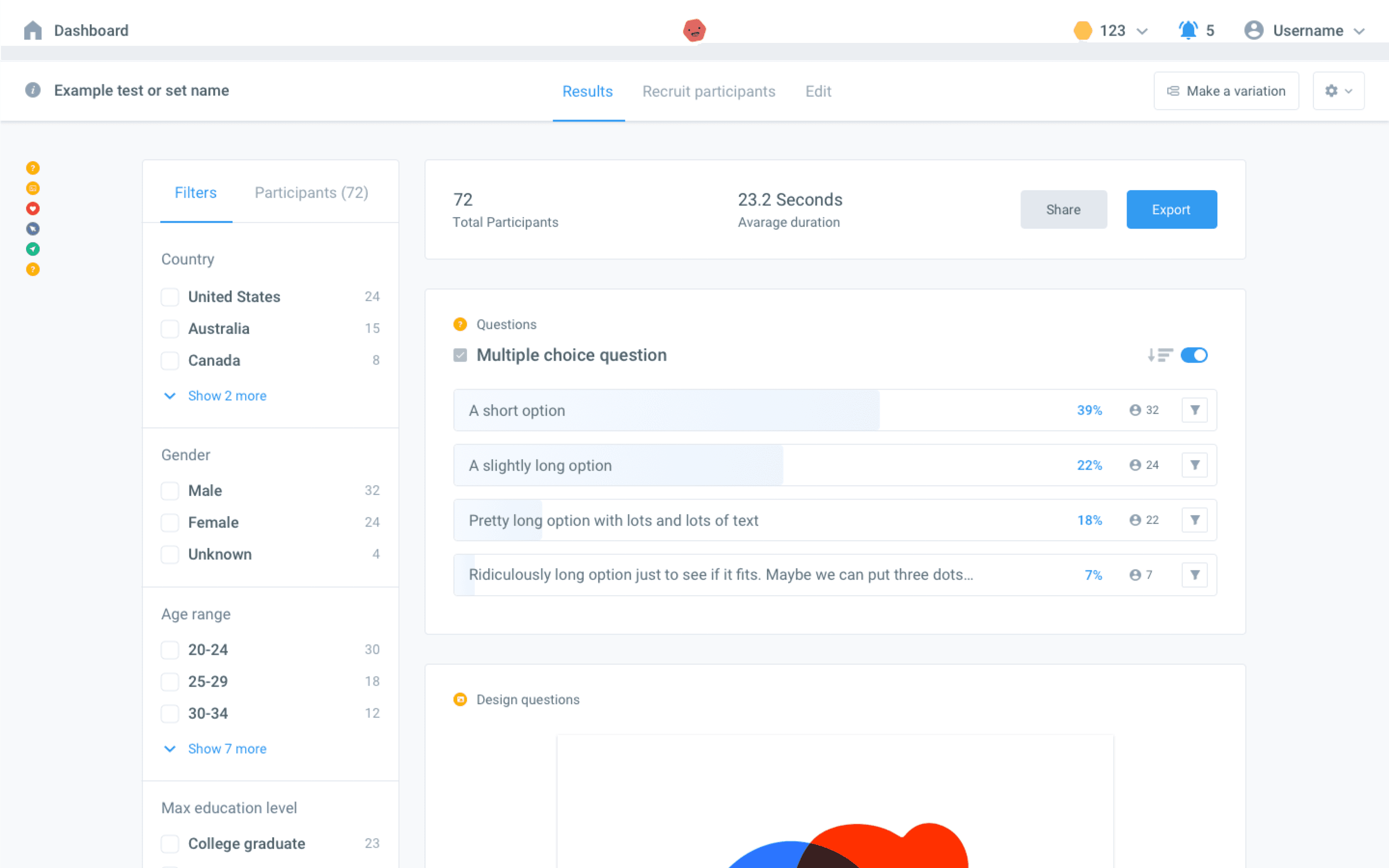This screenshot has width=1389, height=868.
Task: Filter by 'A slightly long option' funnel
Action: pos(1195,465)
